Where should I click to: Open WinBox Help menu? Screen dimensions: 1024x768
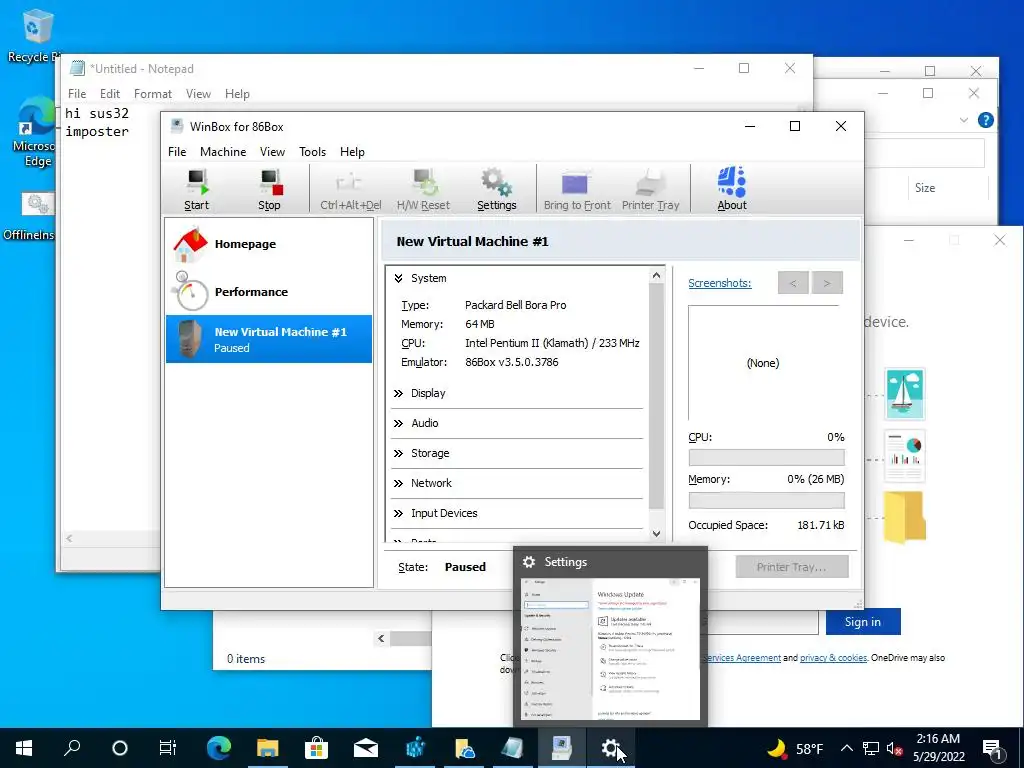coord(352,152)
